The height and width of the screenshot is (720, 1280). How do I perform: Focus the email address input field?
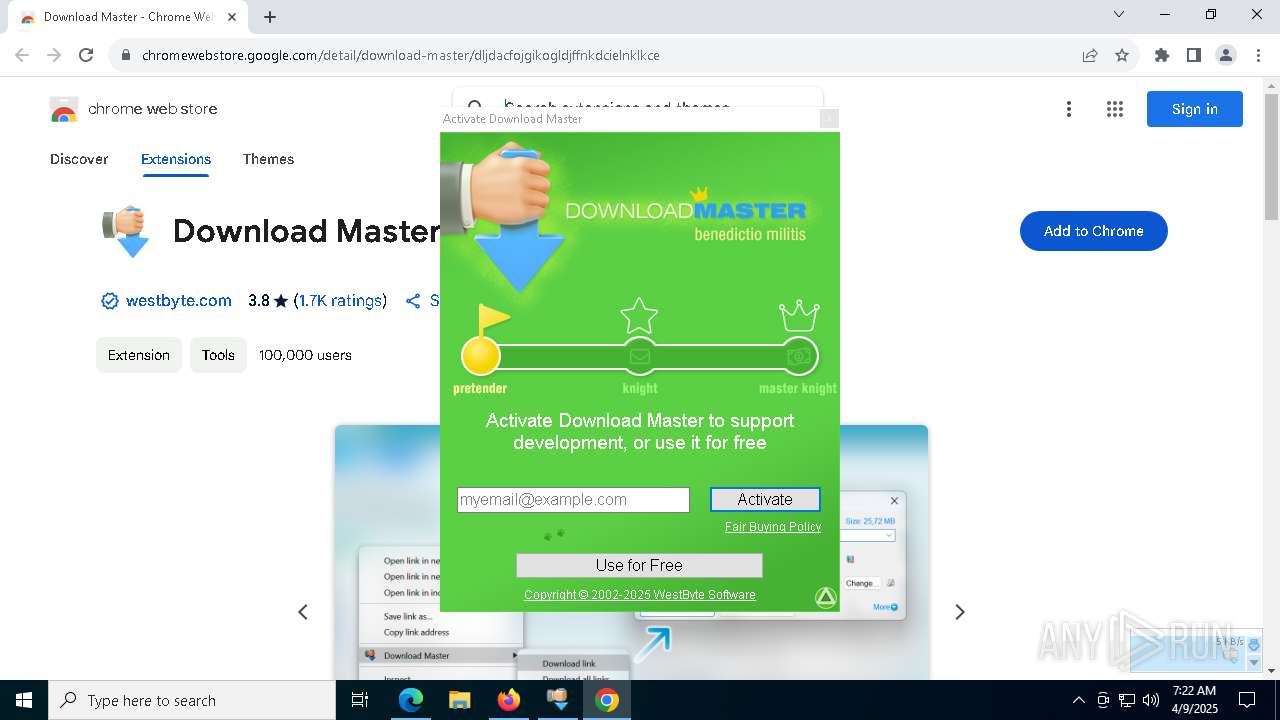pos(573,500)
